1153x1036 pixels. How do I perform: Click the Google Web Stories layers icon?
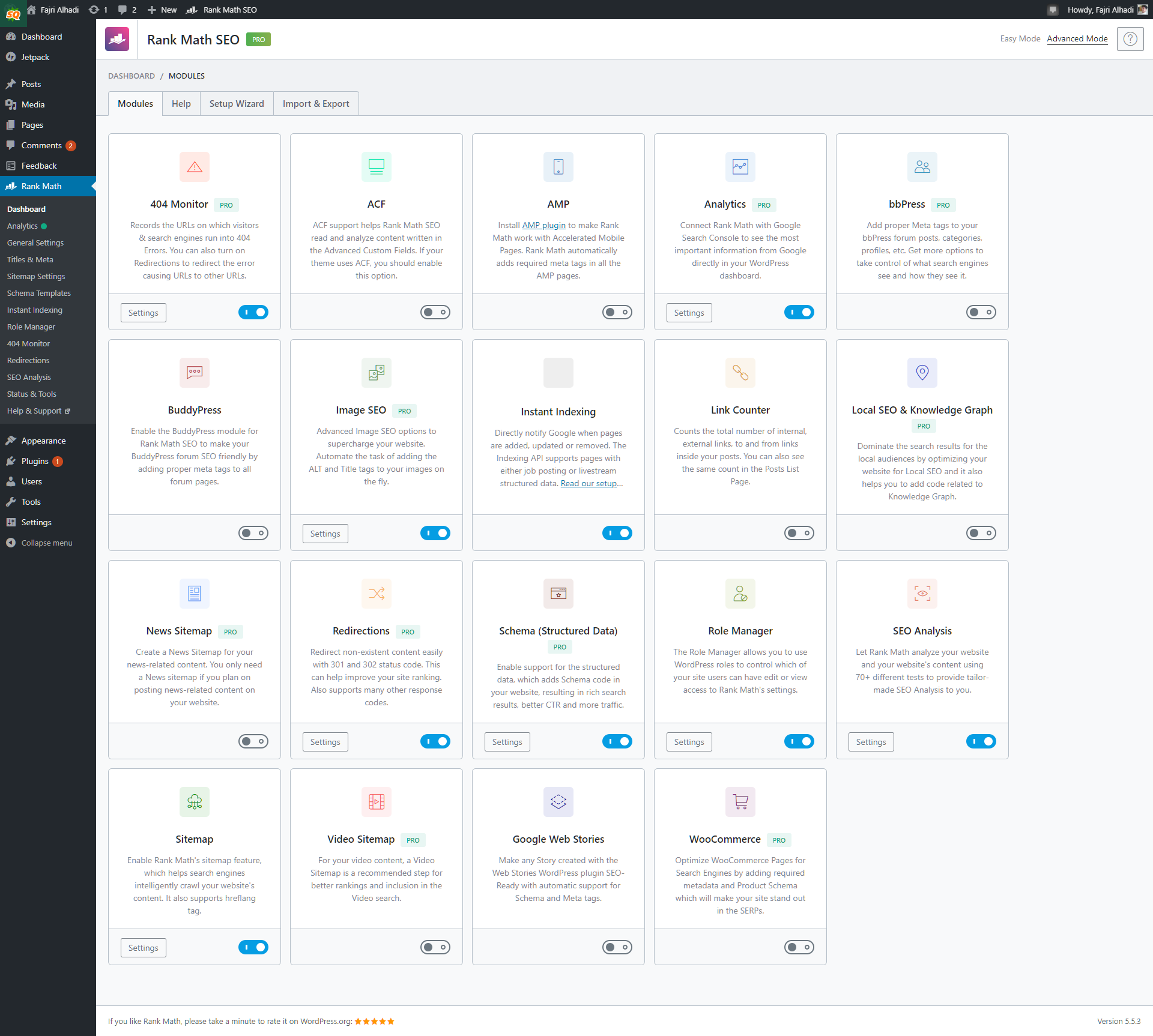click(558, 802)
